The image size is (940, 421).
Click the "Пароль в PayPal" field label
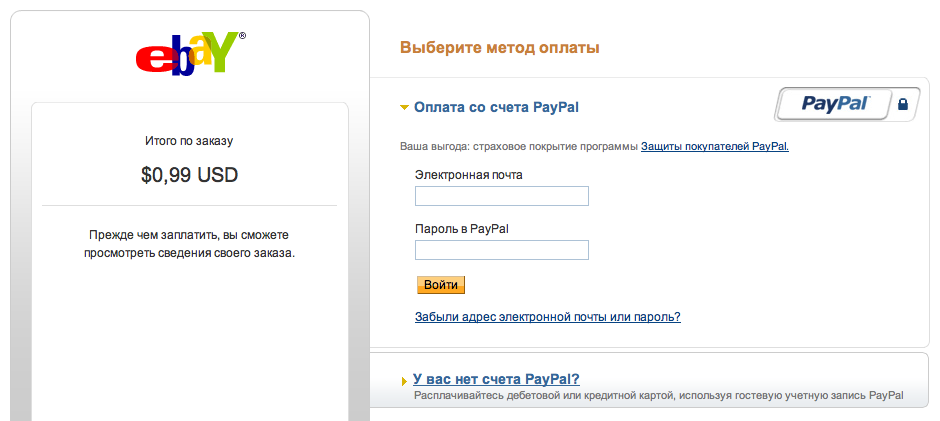click(x=461, y=229)
